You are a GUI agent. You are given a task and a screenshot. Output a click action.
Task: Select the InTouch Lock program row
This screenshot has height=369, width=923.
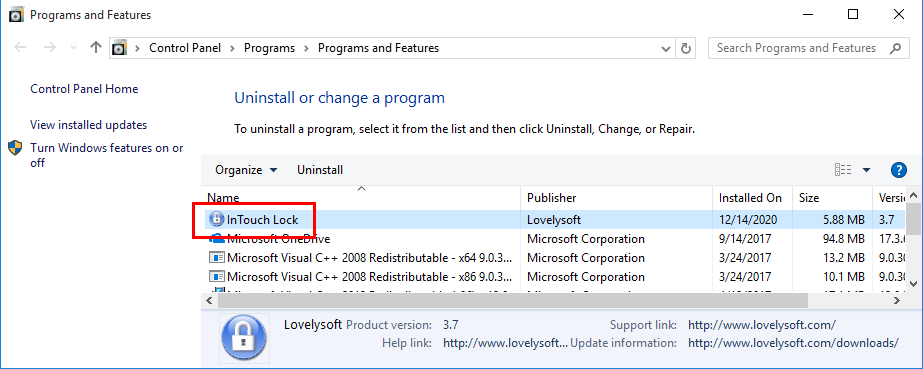554,220
